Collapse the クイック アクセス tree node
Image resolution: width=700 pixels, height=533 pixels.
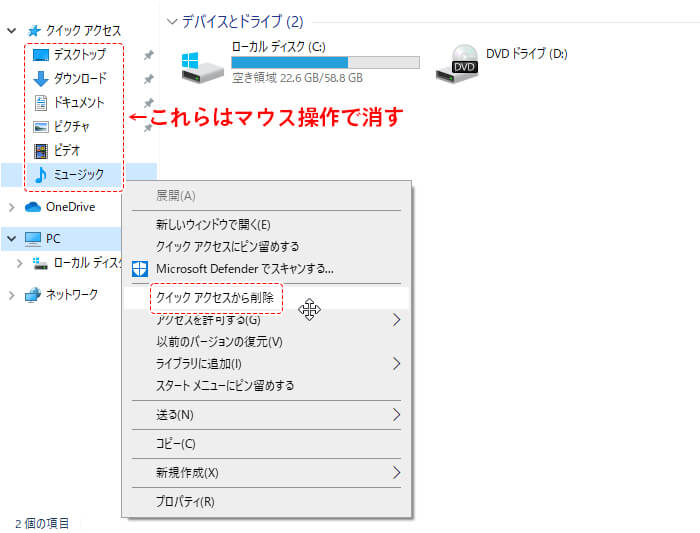(12, 31)
